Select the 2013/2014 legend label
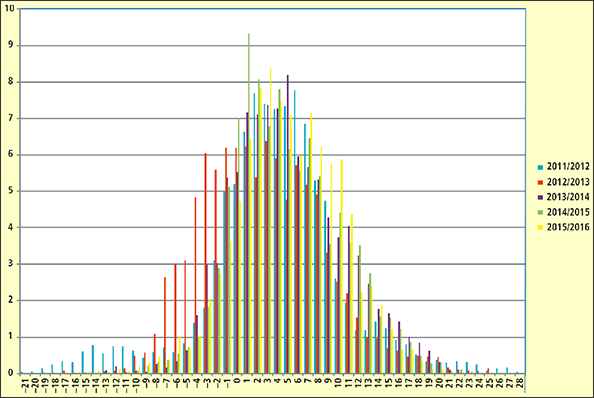Viewport: 594px width, 398px height. (x=568, y=197)
